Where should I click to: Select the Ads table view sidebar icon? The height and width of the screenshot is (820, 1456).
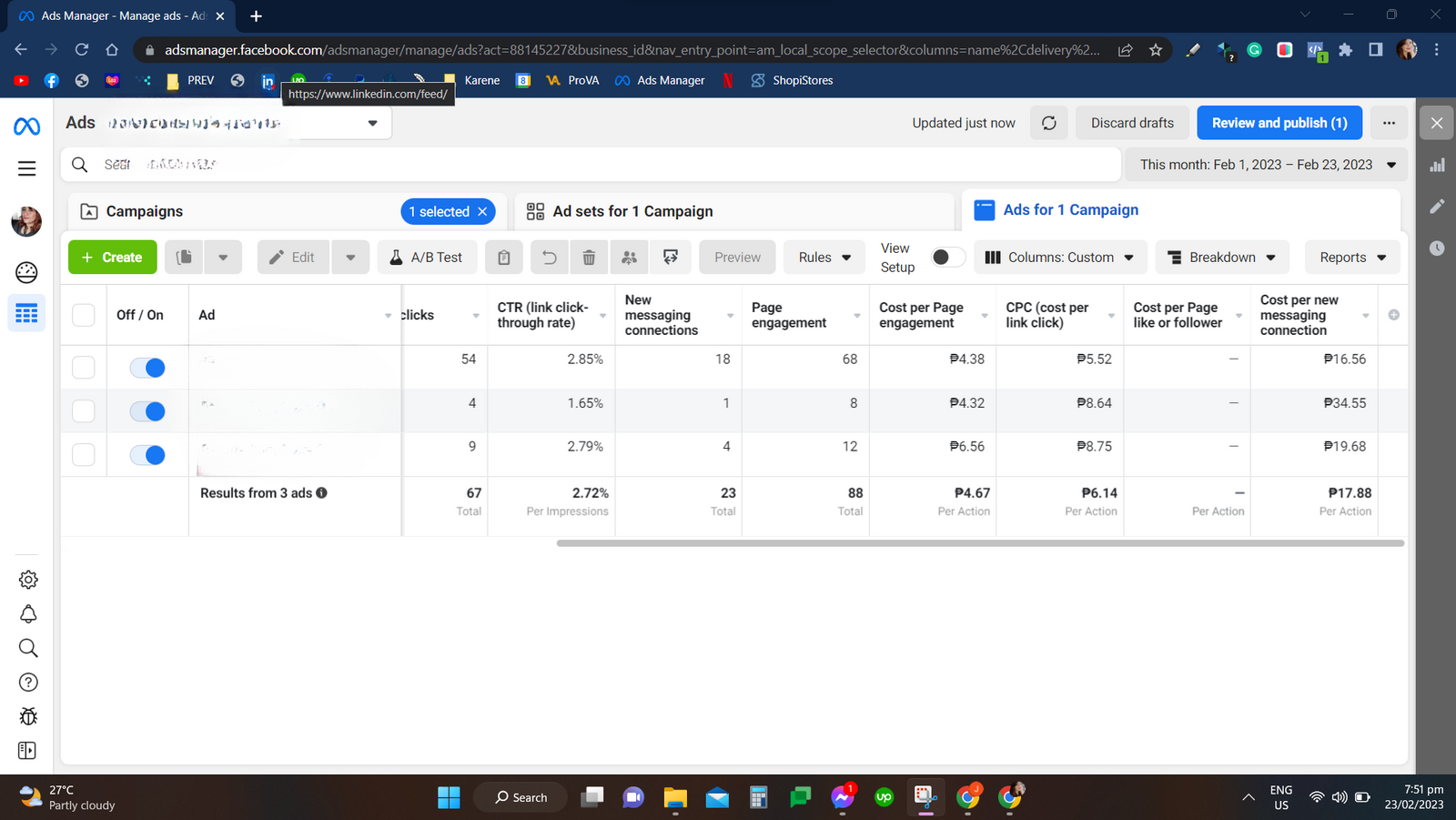point(27,314)
